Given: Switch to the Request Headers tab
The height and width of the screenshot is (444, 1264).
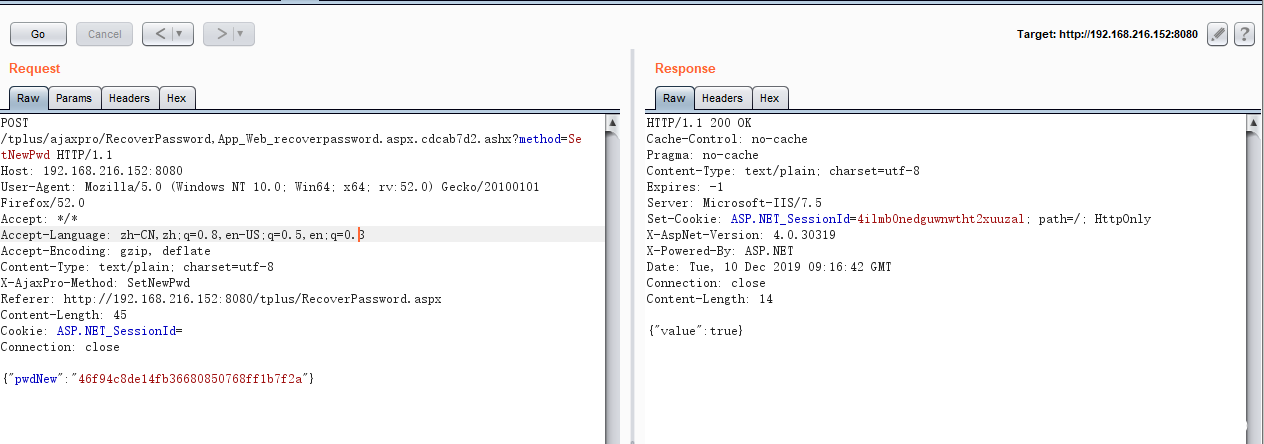Looking at the screenshot, I should pos(129,98).
